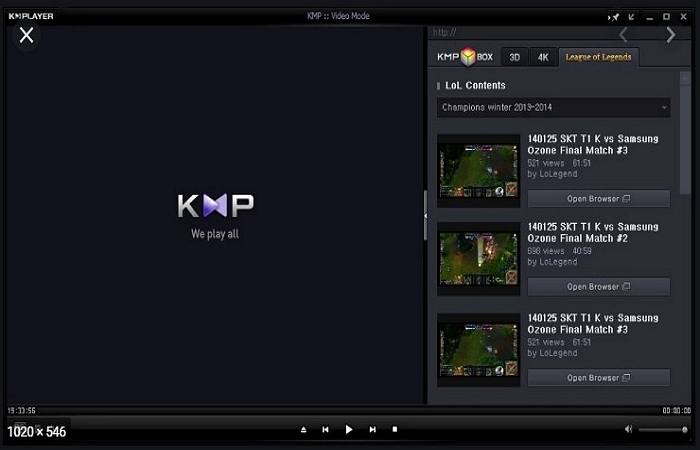Click 'by LoLegend' under Final Match #2
The width and height of the screenshot is (700, 450).
[x=552, y=262]
